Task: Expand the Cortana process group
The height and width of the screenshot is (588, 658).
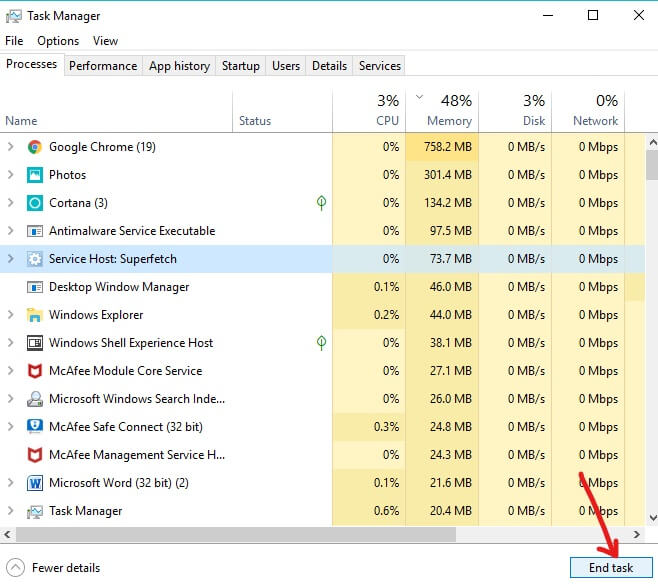Action: (11, 203)
